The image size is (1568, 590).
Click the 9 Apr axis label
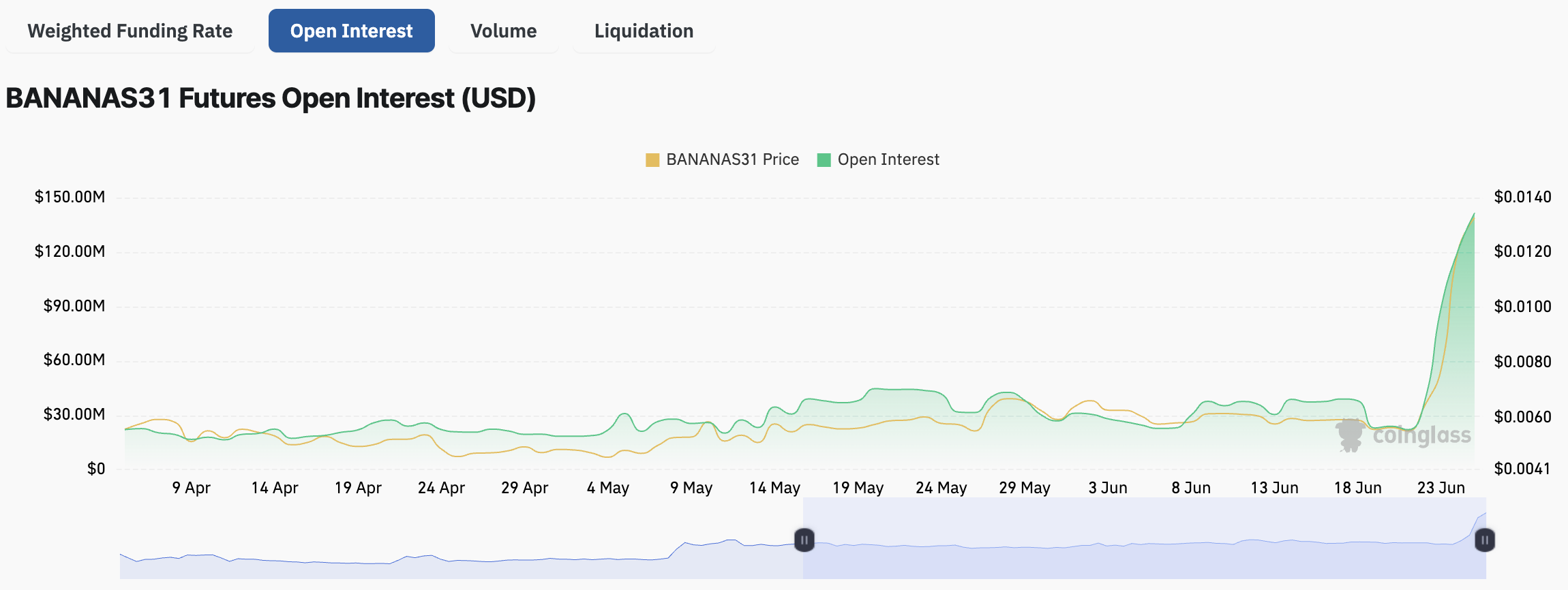(x=191, y=488)
